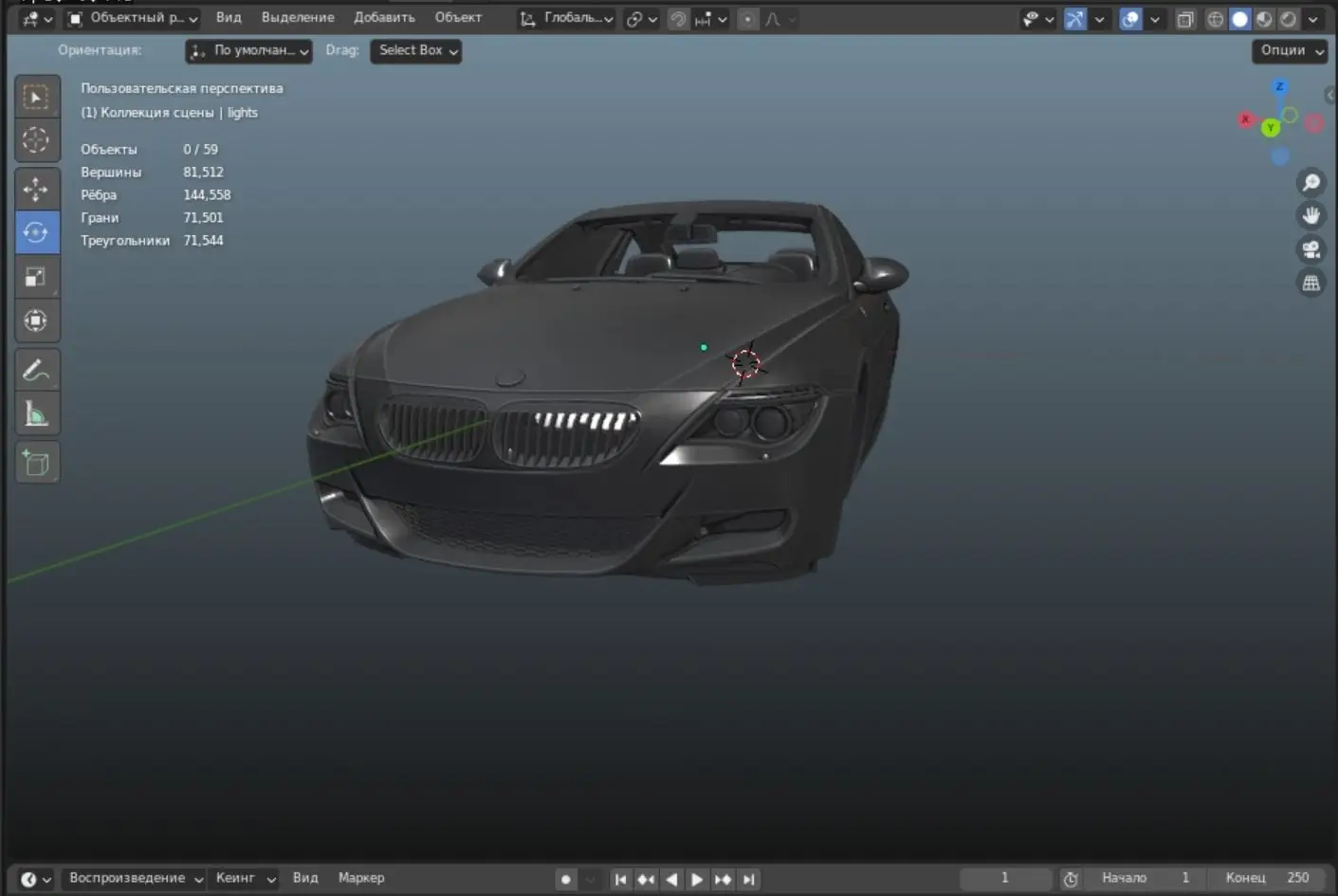Image resolution: width=1338 pixels, height=896 pixels.
Task: Open the Выделение menu
Action: tap(298, 18)
